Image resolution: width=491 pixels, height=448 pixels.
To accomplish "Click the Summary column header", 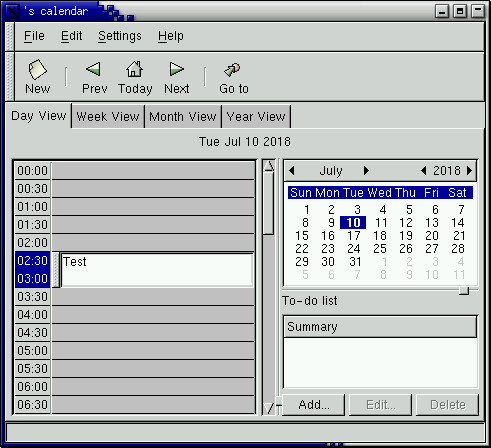I will (380, 327).
